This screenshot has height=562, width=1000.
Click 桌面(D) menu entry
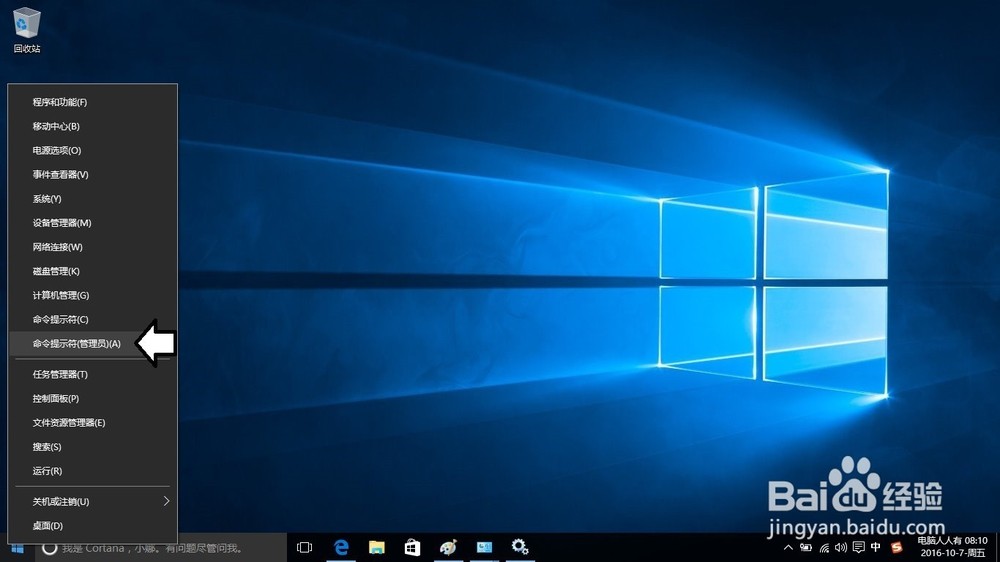[x=92, y=526]
